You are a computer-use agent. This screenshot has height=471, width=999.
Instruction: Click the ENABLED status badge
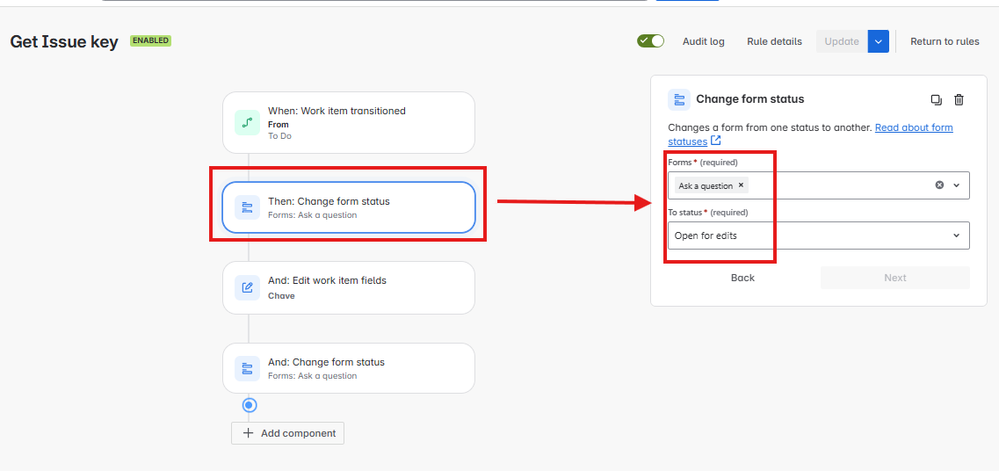(150, 41)
